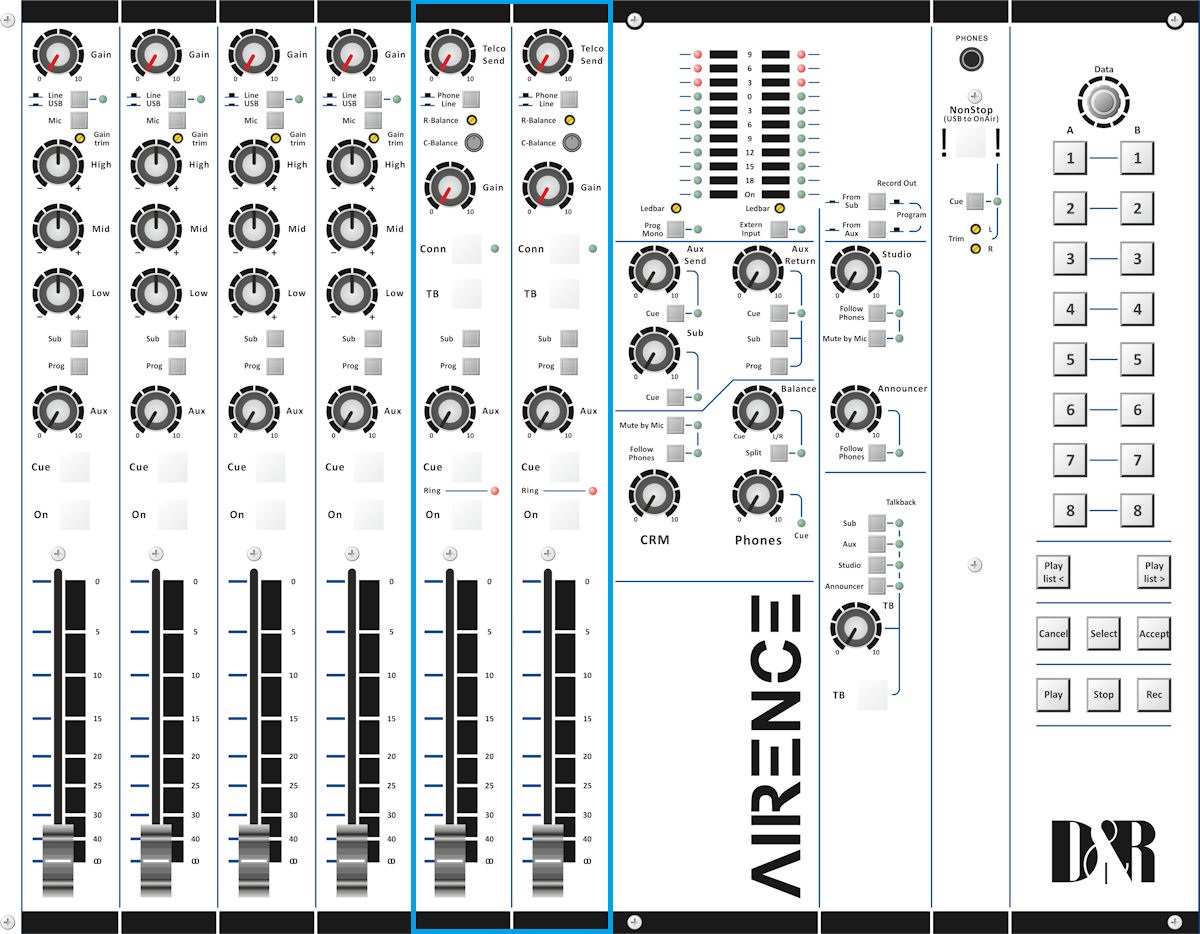The image size is (1200, 934).
Task: Toggle the NonStop USB to OnAir button
Action: click(x=970, y=141)
